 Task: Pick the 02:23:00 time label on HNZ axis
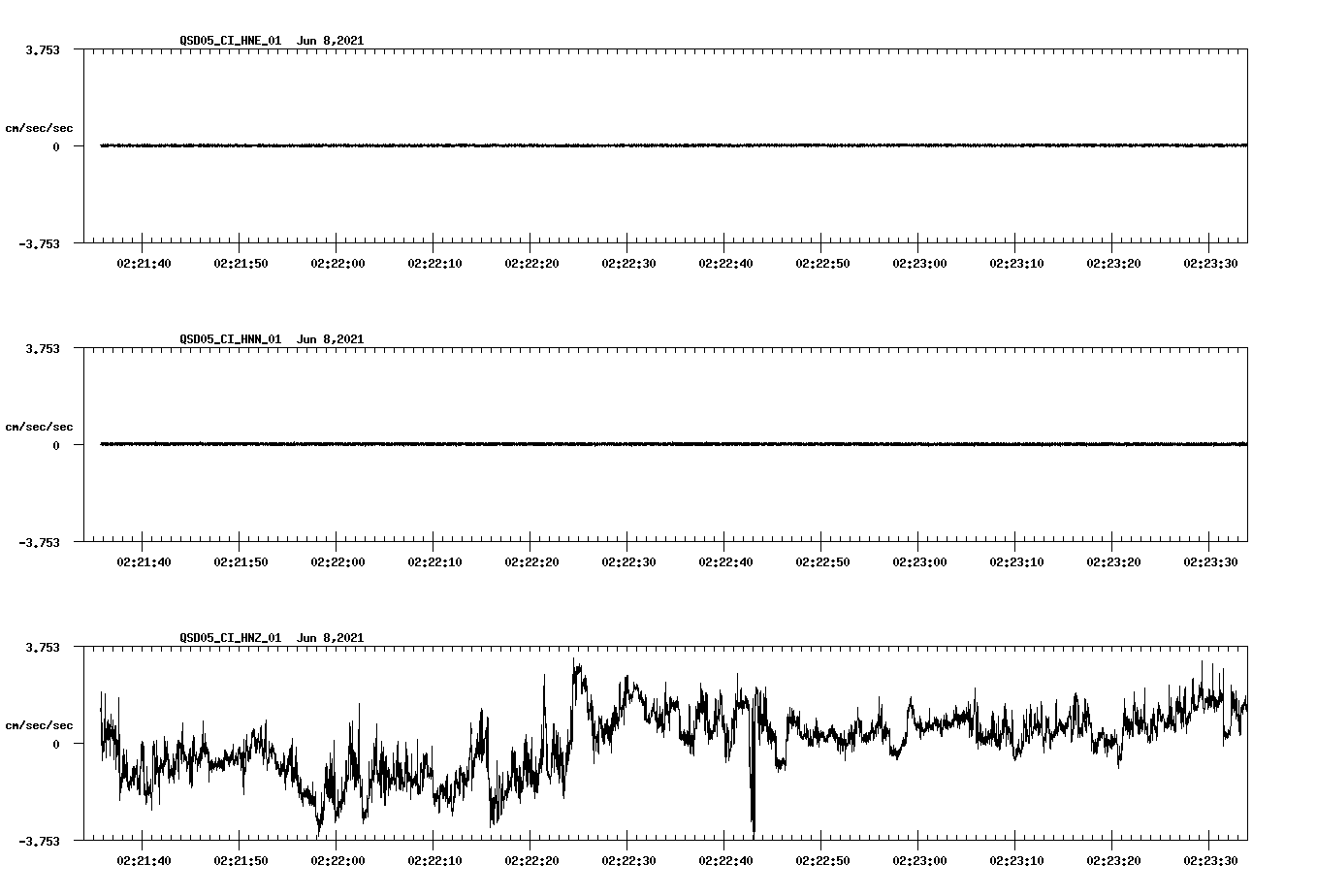(919, 861)
